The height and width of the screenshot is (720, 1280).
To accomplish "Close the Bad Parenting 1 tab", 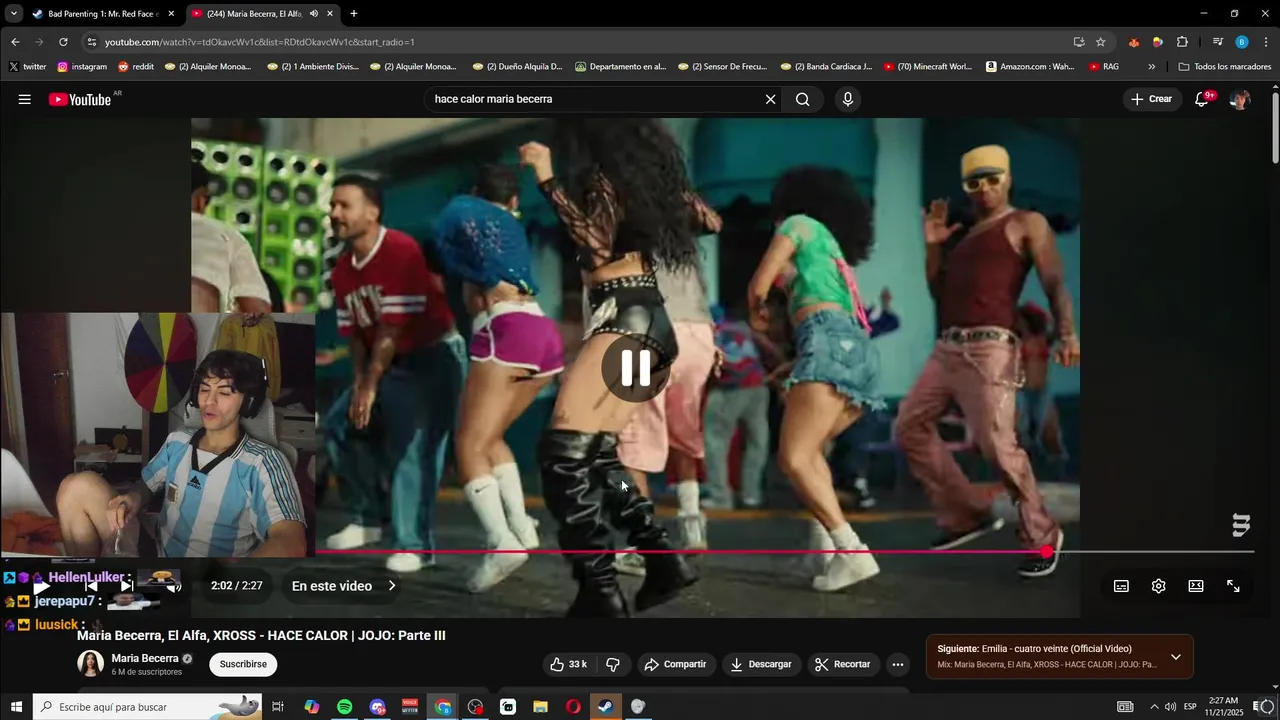I will point(171,14).
